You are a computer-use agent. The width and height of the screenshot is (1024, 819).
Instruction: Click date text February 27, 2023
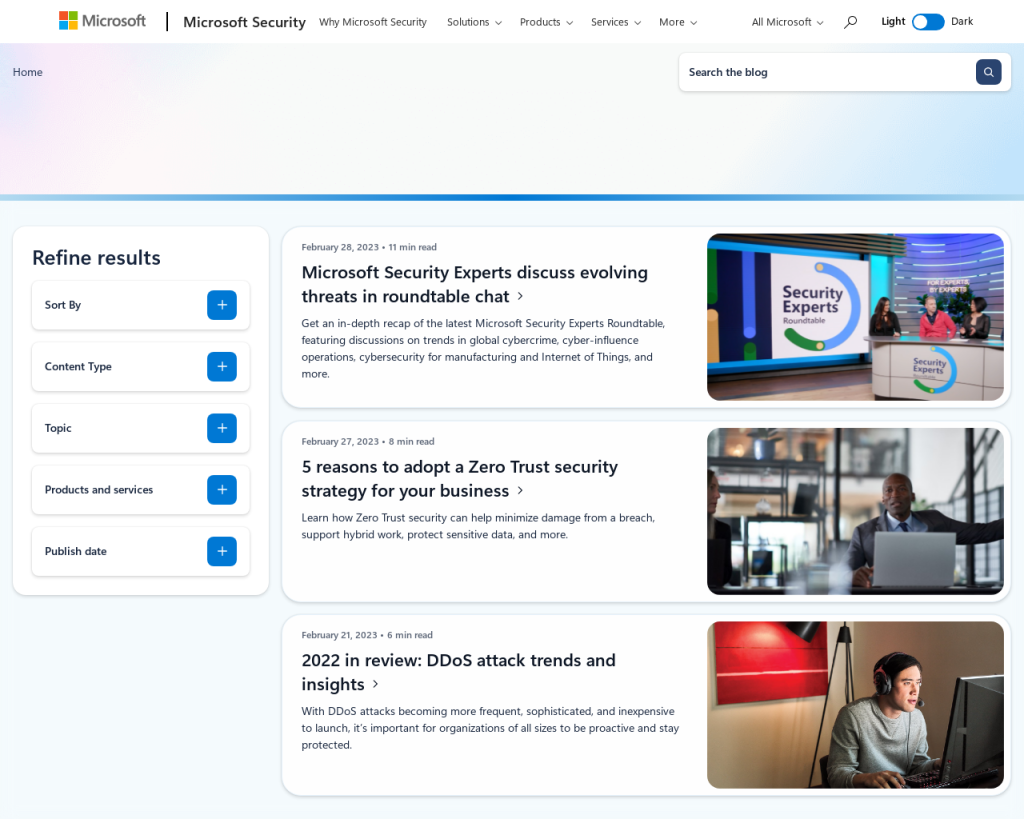(x=340, y=442)
